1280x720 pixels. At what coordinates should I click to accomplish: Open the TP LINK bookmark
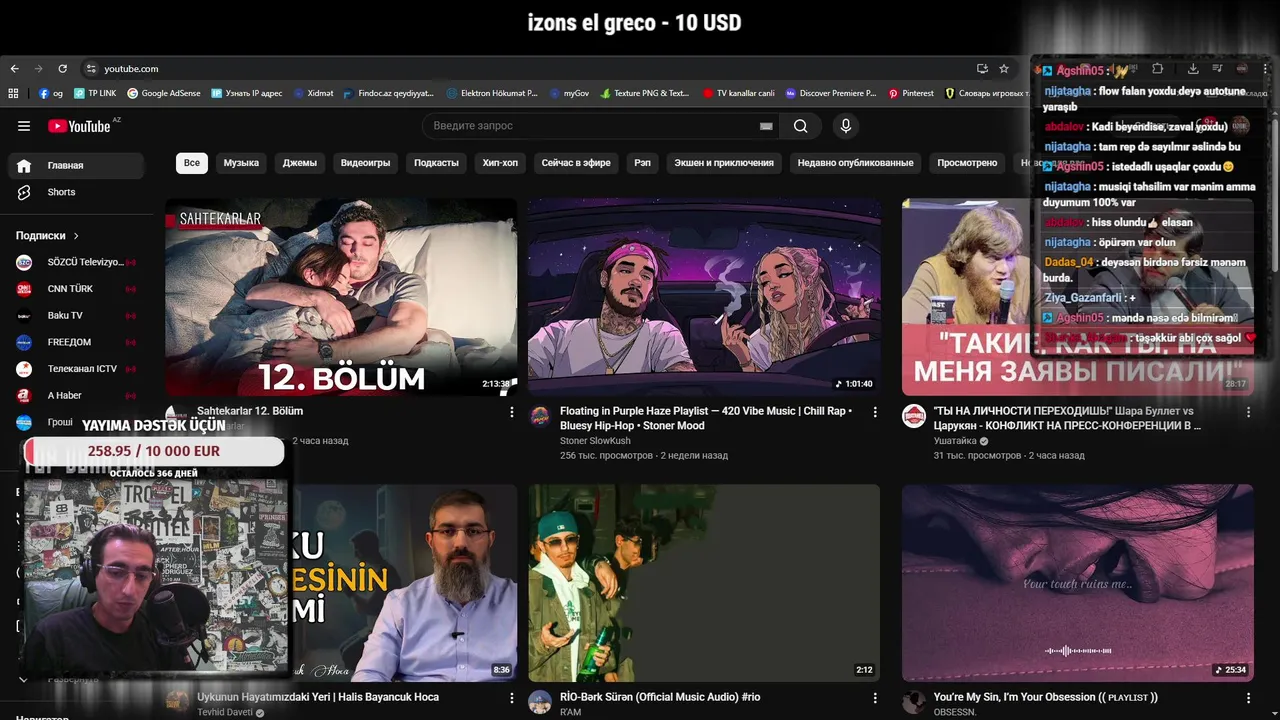coord(95,93)
